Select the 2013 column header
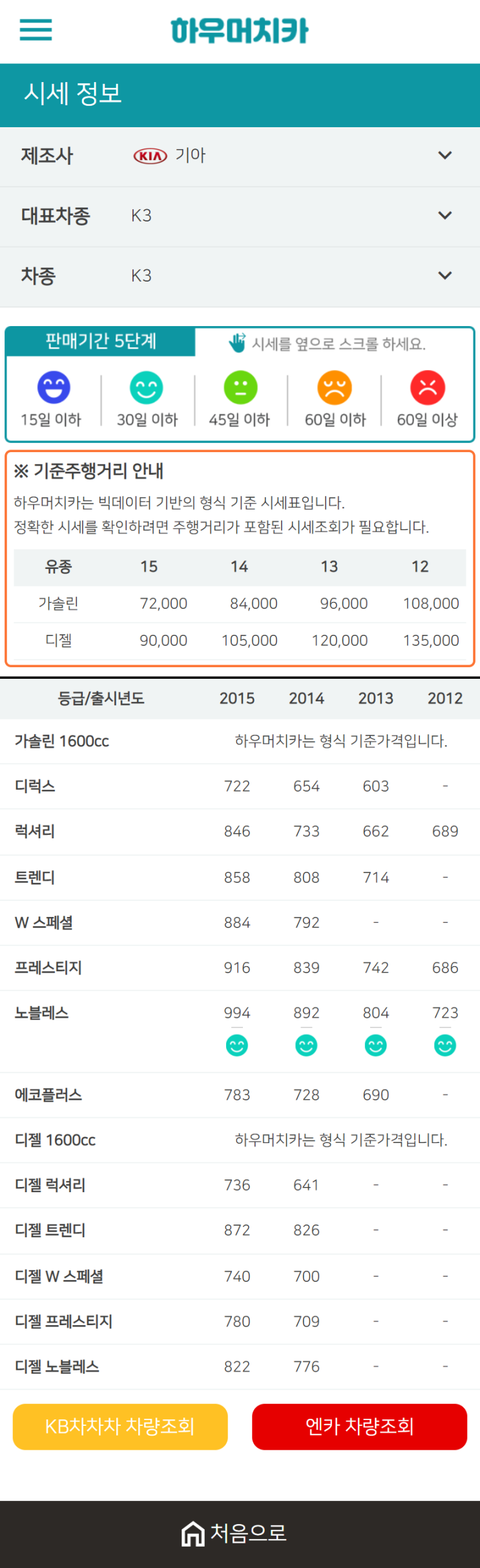 [x=376, y=698]
